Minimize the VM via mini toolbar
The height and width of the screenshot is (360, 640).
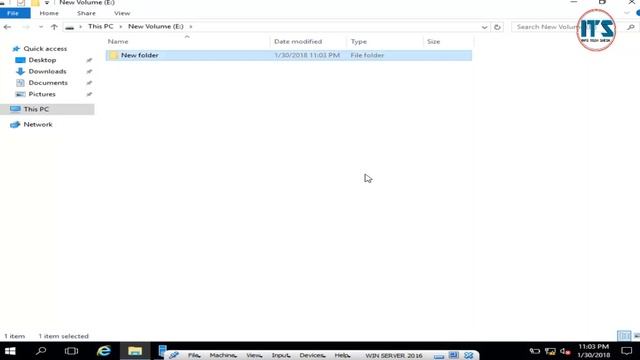click(439, 356)
